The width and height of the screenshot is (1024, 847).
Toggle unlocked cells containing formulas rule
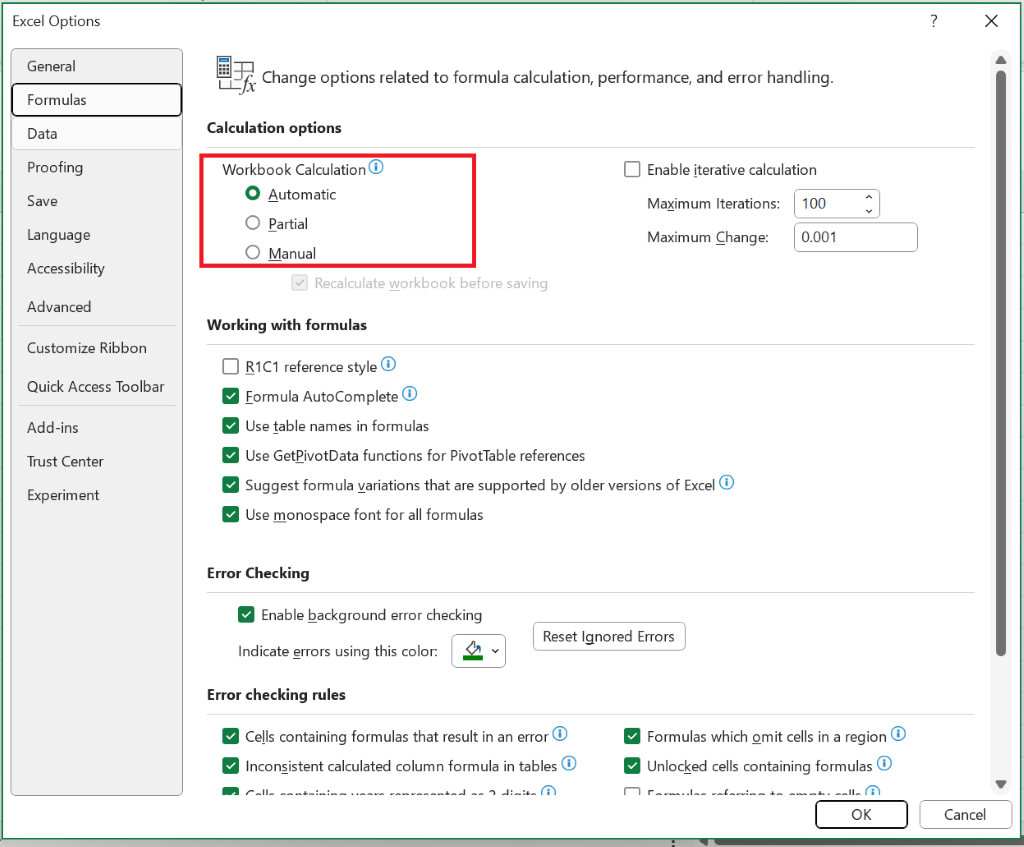632,766
